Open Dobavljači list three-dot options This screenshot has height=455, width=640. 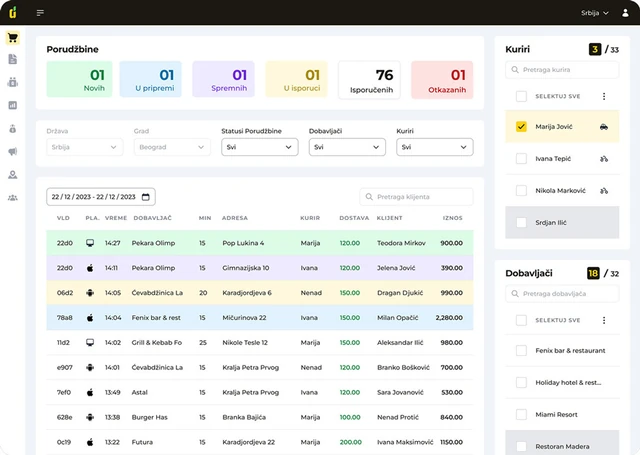(x=604, y=320)
